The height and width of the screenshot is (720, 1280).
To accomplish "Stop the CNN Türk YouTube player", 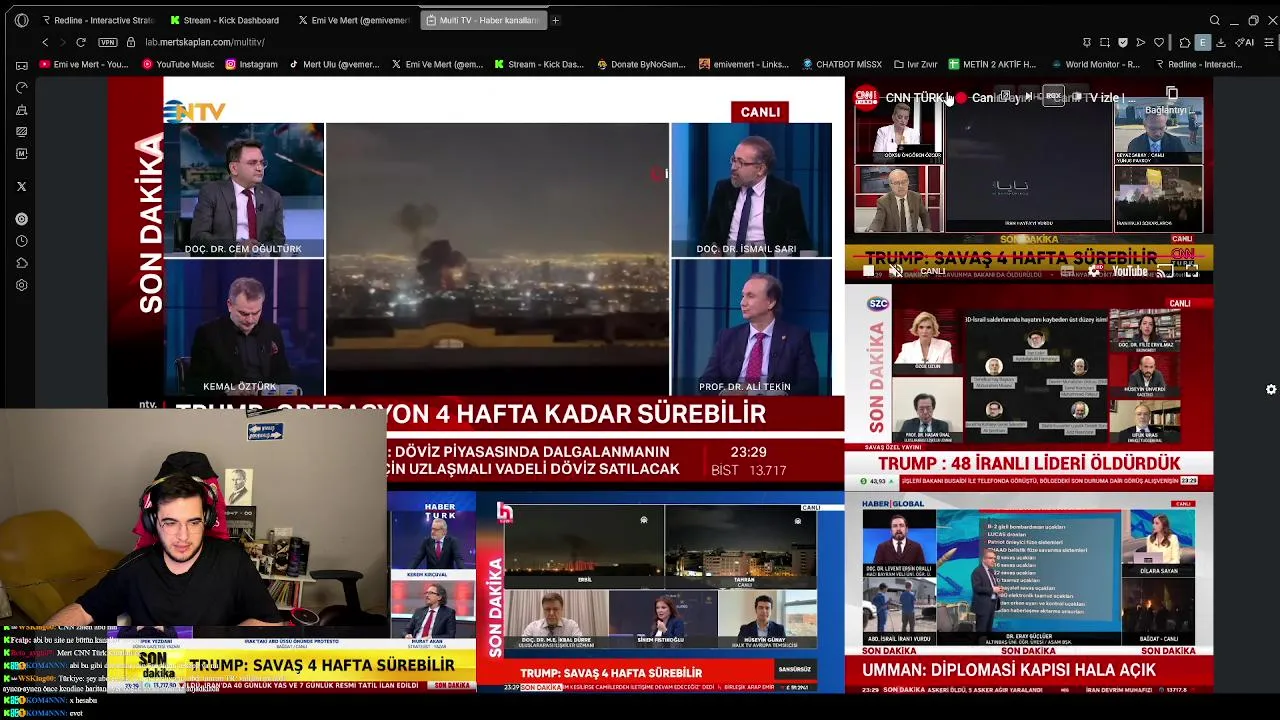I will [868, 271].
